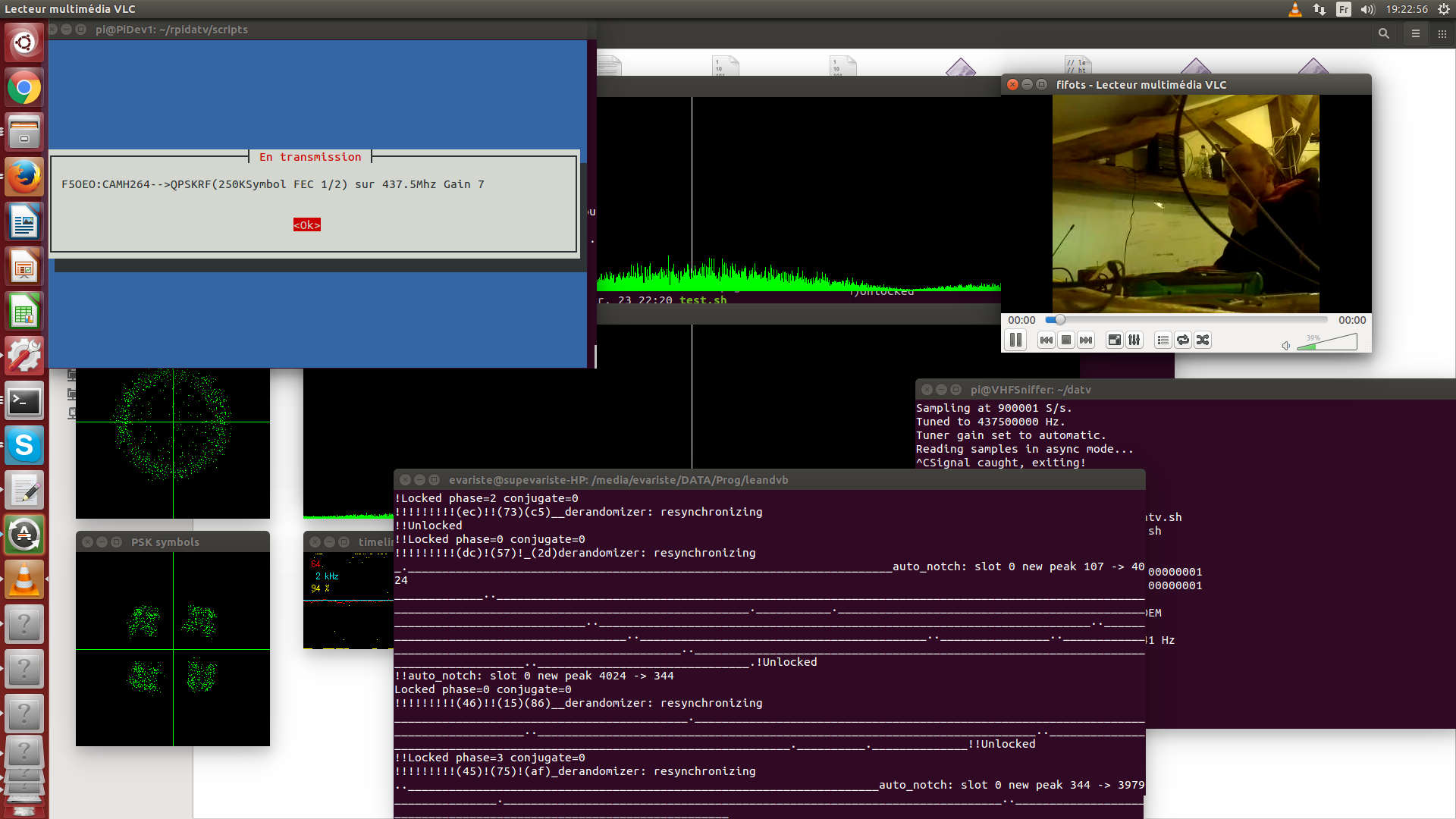Stop playback in the VLC player
The image size is (1456, 819).
(1065, 340)
